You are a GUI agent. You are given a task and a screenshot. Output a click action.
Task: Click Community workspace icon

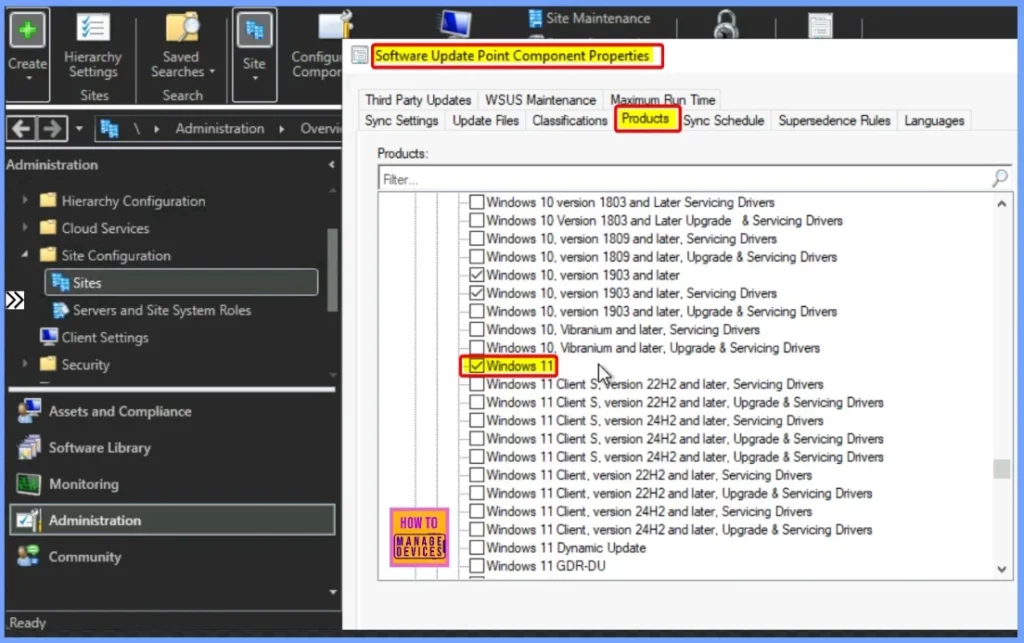coord(29,556)
